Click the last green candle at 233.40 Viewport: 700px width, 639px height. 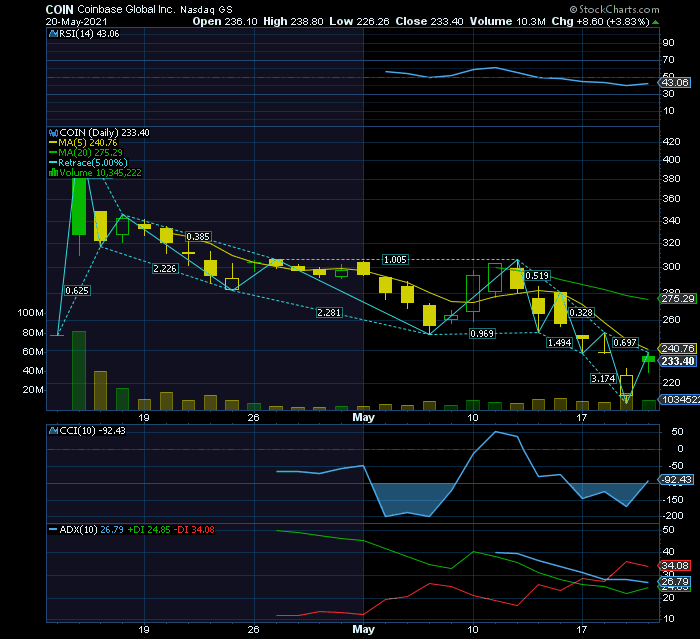click(649, 359)
